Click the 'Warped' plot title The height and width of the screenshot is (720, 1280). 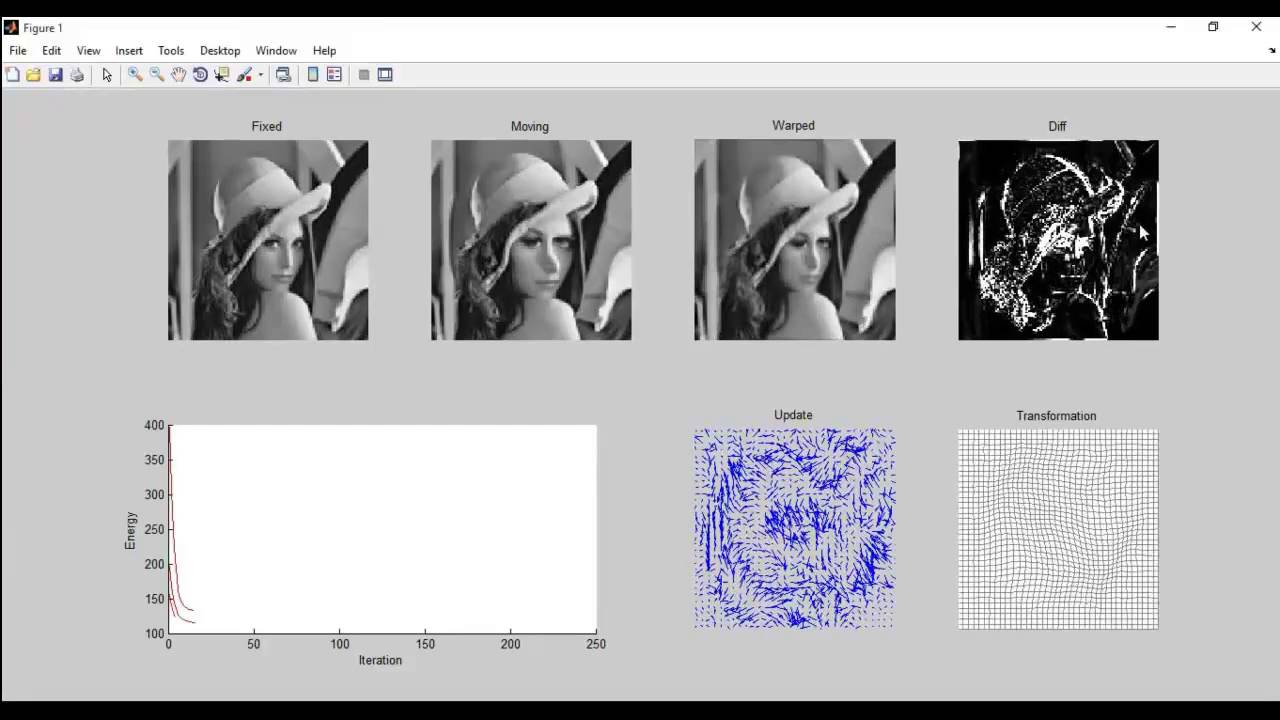coord(793,126)
